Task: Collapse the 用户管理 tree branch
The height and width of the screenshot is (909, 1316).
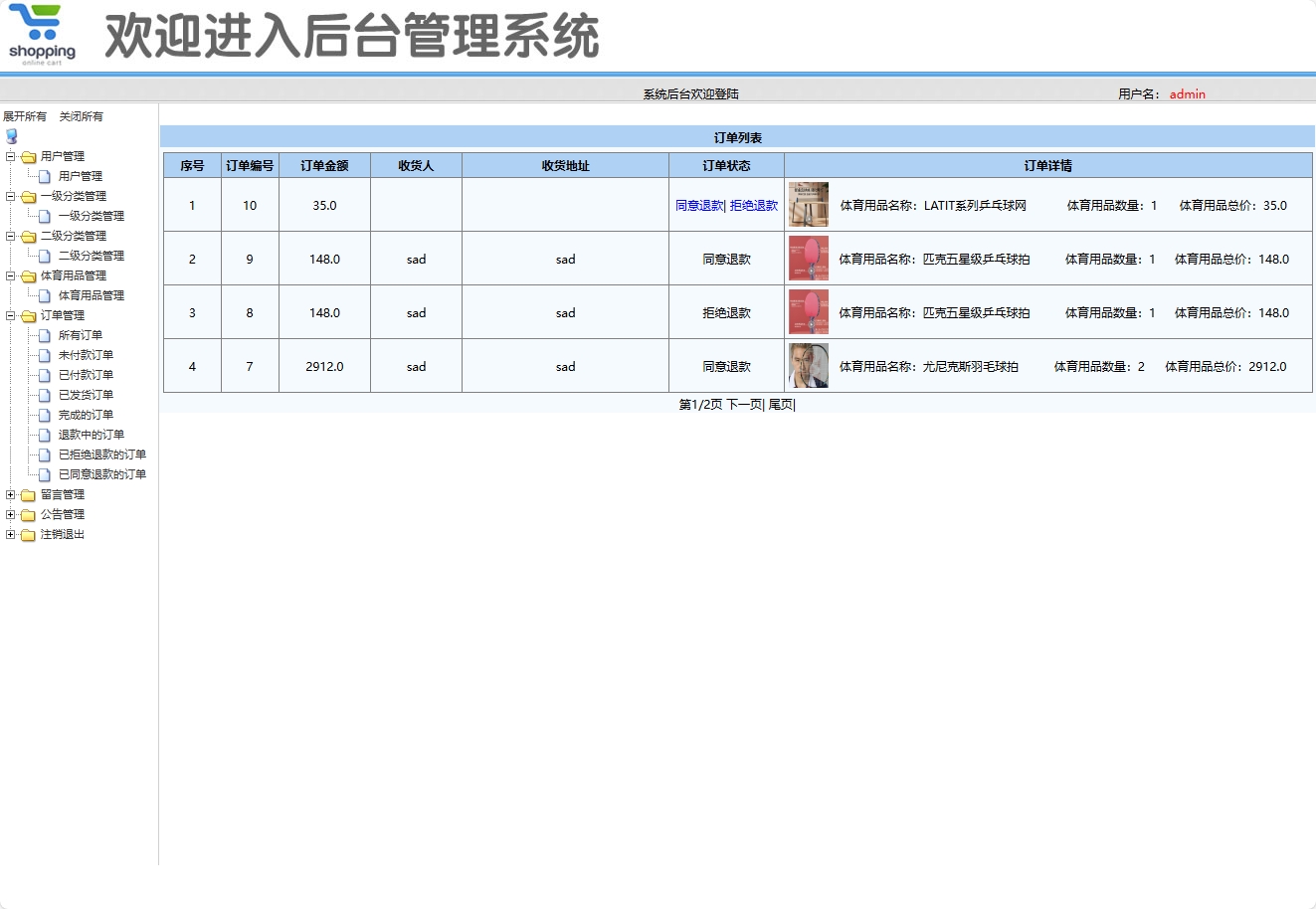Action: [x=9, y=156]
